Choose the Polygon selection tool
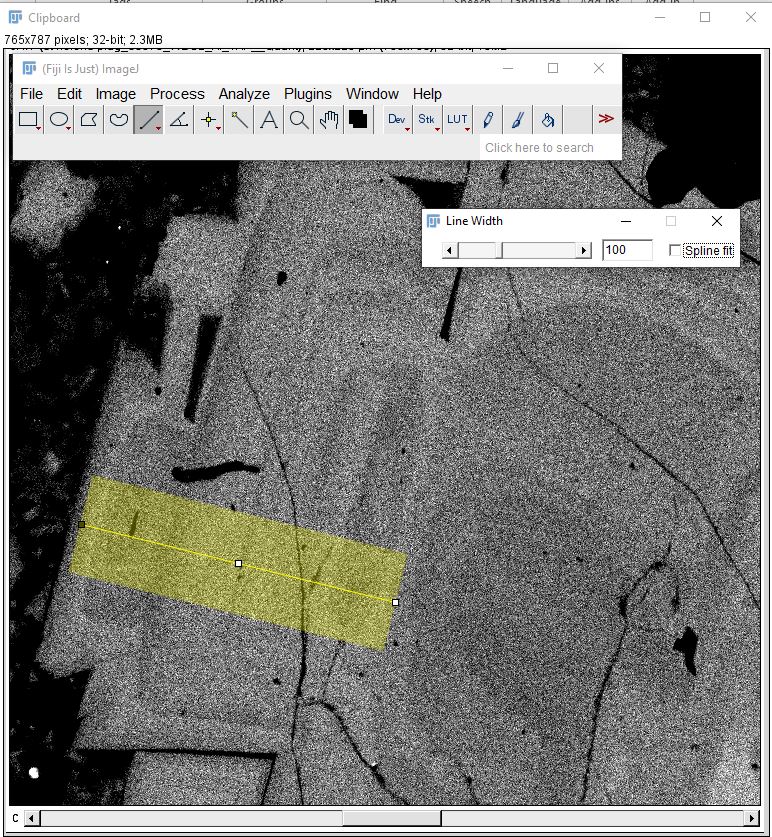 (89, 120)
